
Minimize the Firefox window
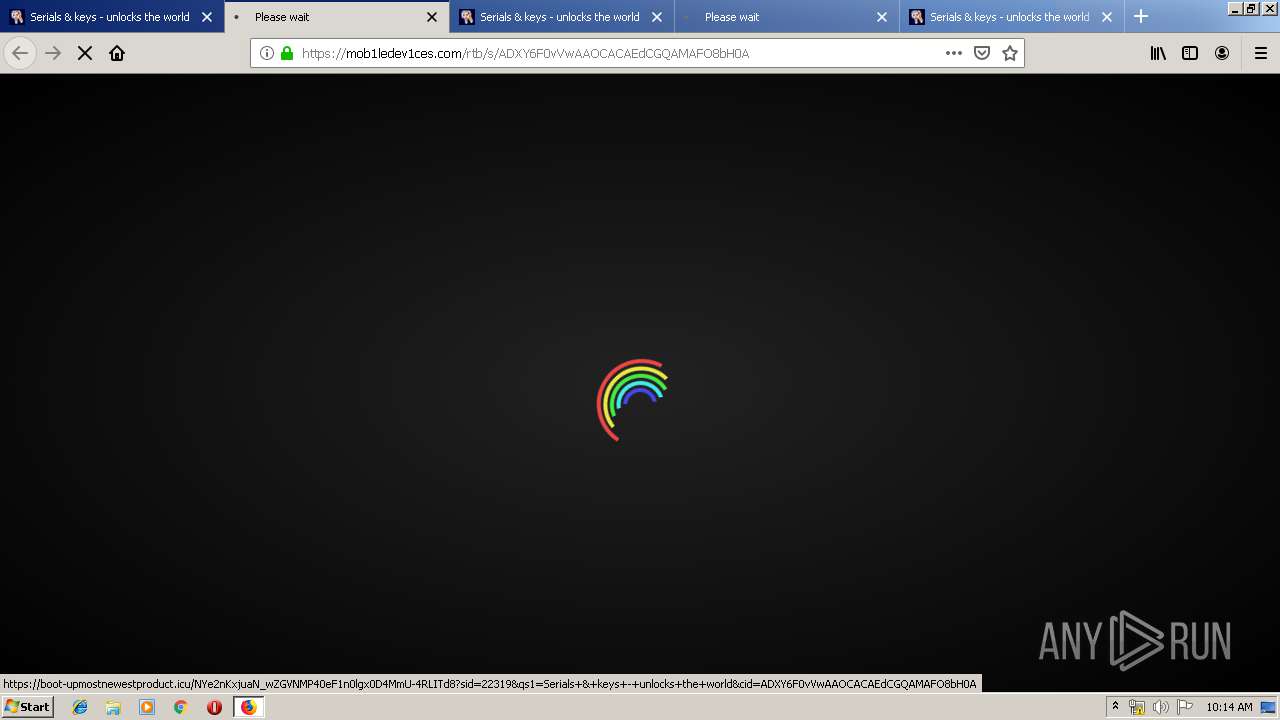point(1235,9)
